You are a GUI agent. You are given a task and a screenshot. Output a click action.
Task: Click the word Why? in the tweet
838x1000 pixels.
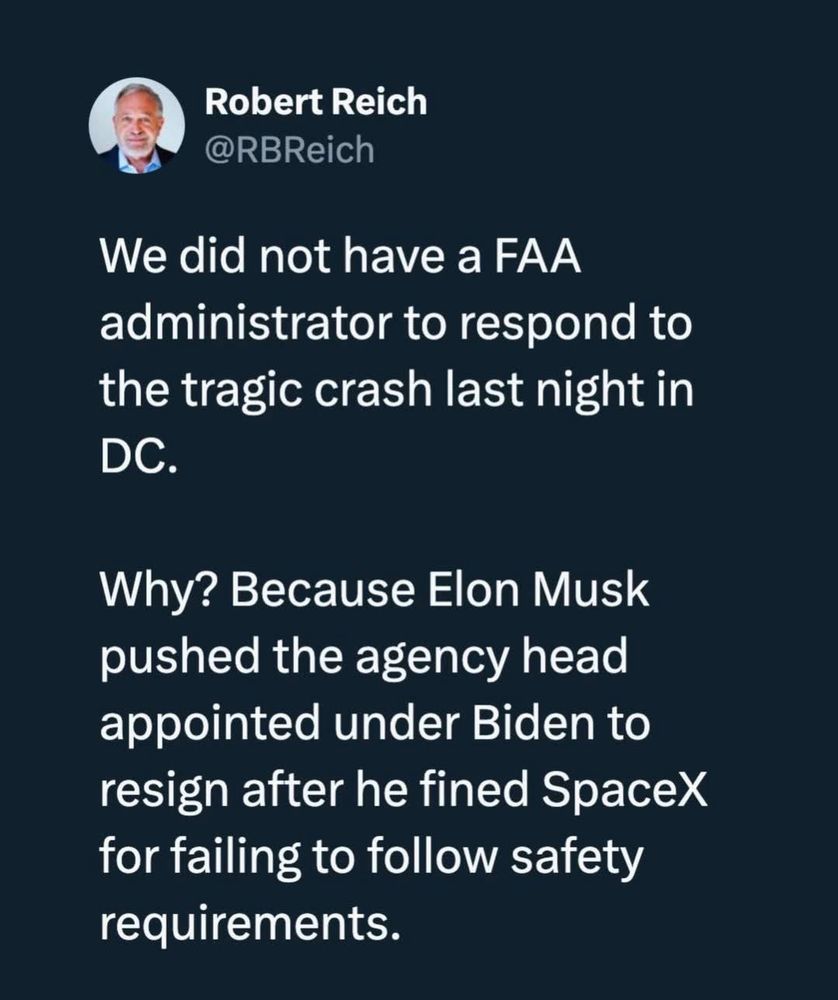[159, 593]
